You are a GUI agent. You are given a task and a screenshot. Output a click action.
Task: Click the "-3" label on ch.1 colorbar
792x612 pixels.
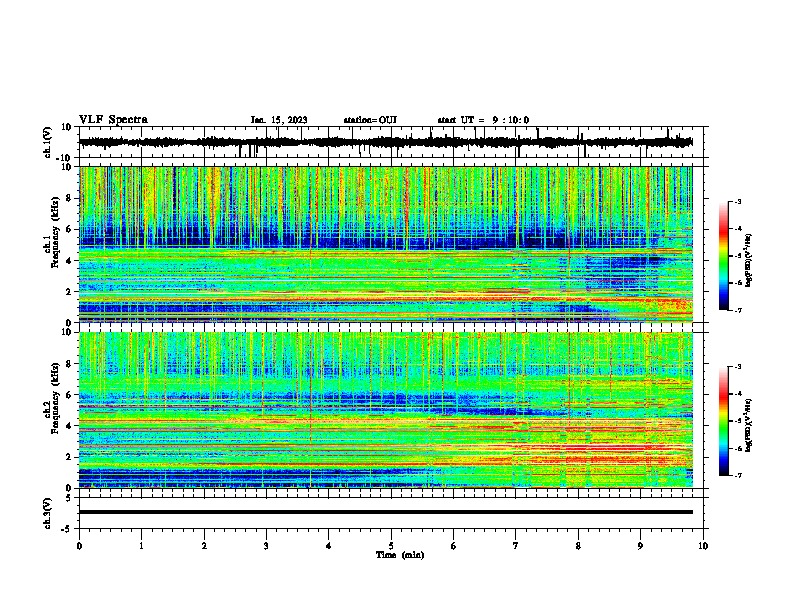[738, 201]
